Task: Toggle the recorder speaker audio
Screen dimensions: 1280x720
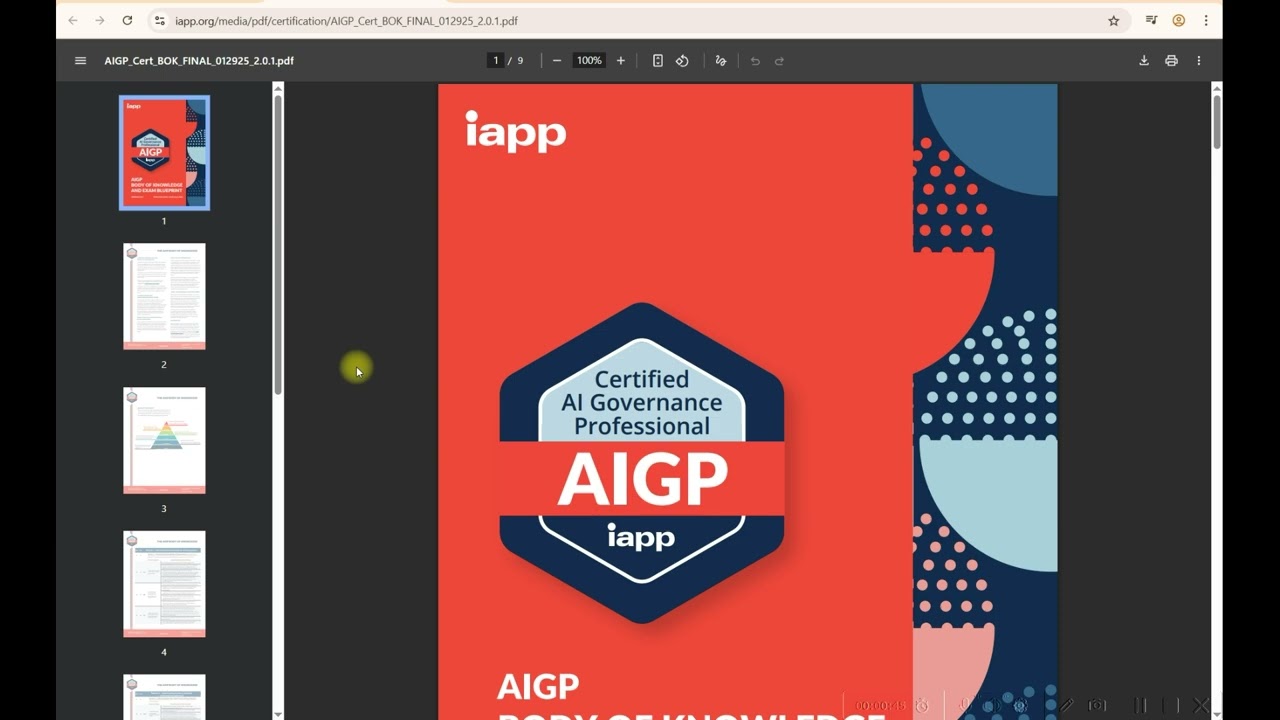Action: [992, 705]
